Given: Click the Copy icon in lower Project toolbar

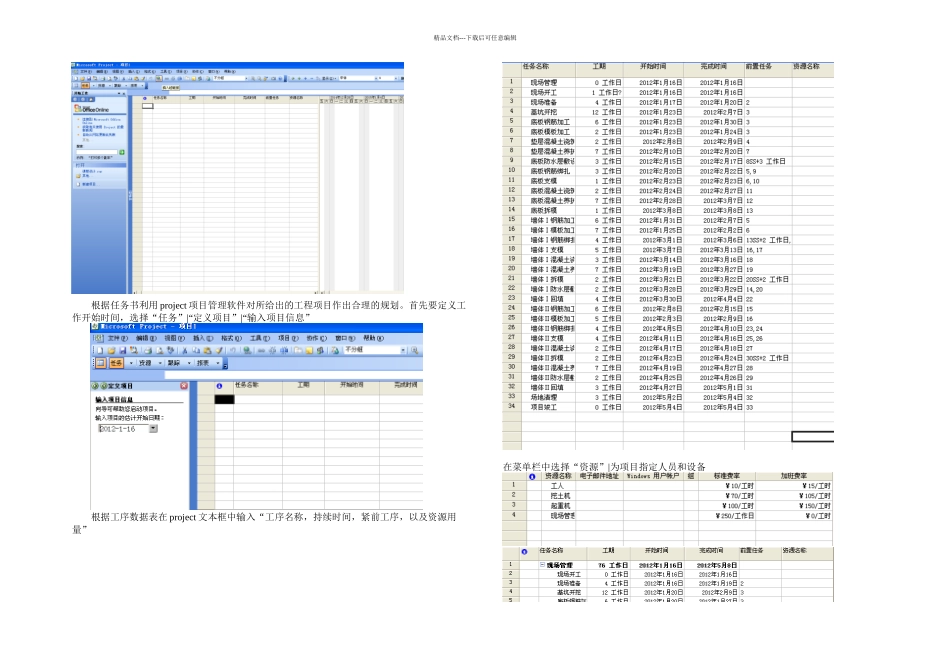Looking at the screenshot, I should [196, 350].
